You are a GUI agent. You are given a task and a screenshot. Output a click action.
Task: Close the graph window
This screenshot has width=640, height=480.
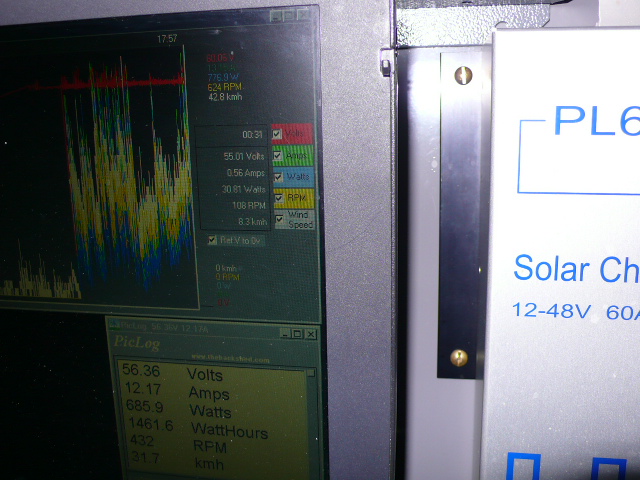tap(303, 17)
